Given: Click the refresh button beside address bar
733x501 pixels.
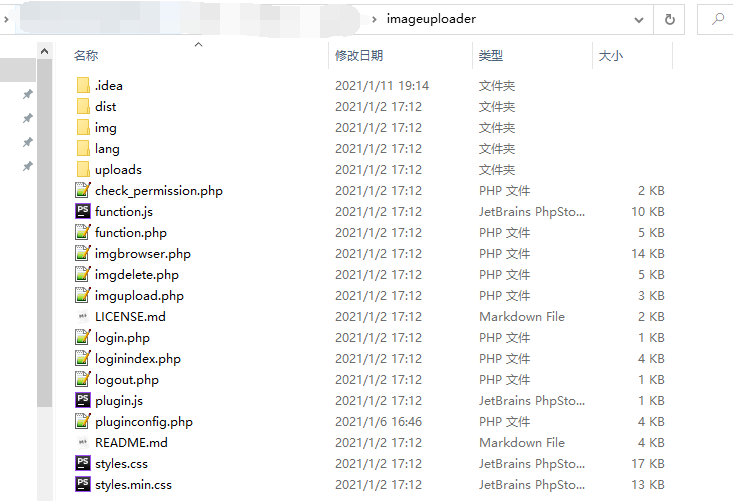Looking at the screenshot, I should tap(669, 19).
